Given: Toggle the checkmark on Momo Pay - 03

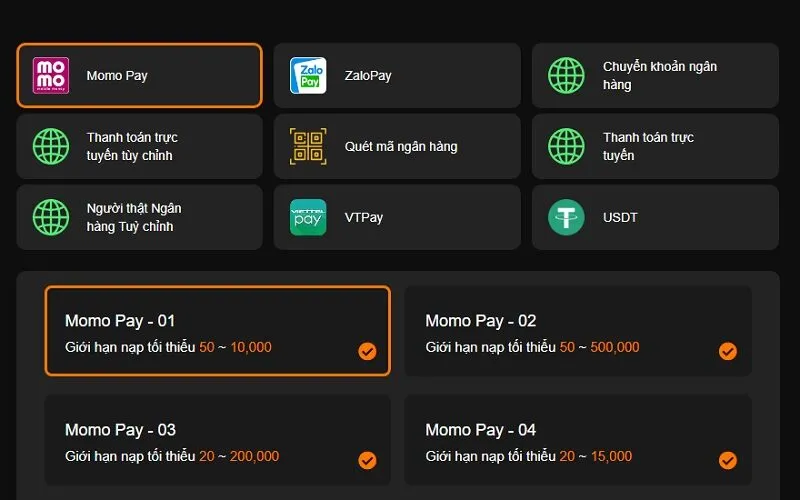Looking at the screenshot, I should point(367,460).
